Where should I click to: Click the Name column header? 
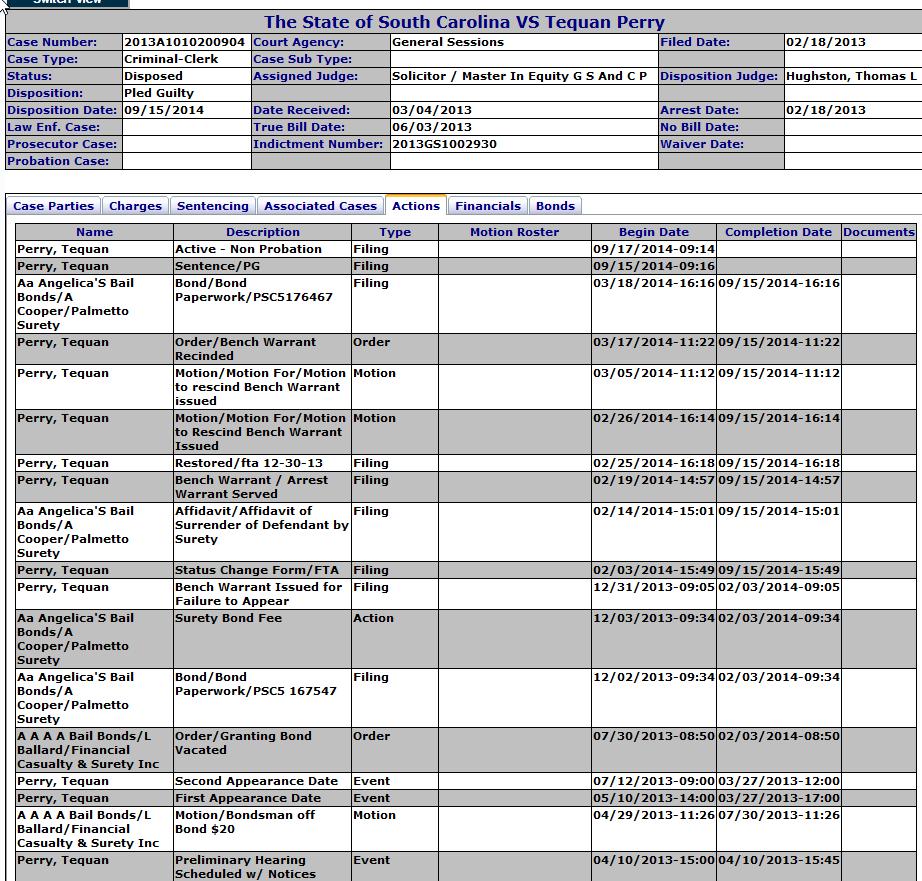click(94, 232)
